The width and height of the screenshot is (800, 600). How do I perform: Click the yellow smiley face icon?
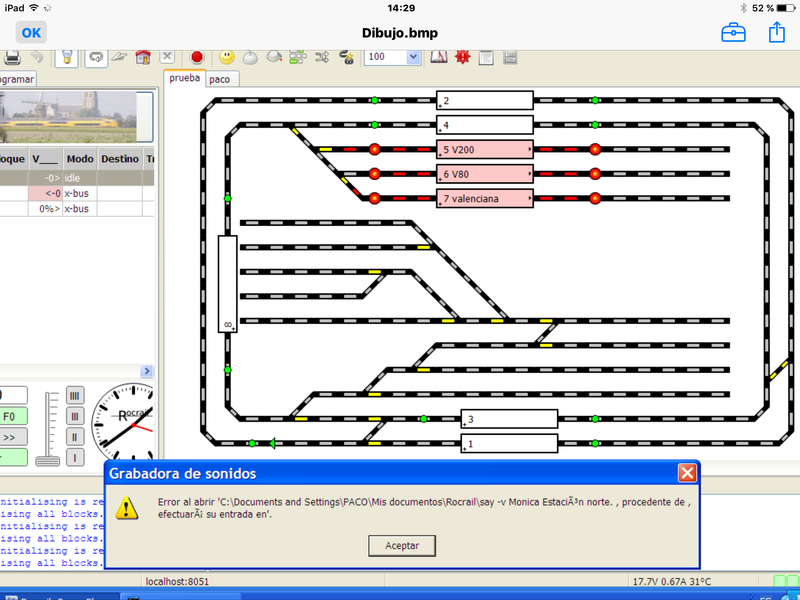click(227, 57)
